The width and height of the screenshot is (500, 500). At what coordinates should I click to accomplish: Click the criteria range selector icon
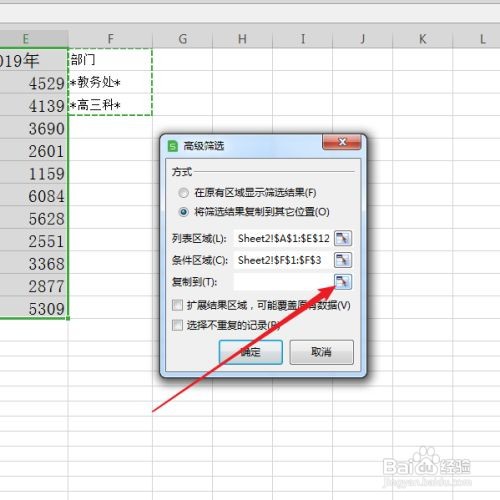coord(343,260)
